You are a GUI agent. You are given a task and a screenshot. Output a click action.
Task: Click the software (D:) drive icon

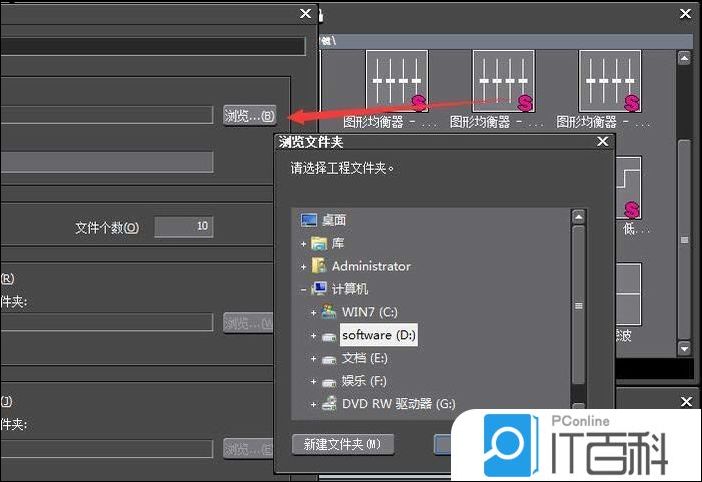pos(329,336)
